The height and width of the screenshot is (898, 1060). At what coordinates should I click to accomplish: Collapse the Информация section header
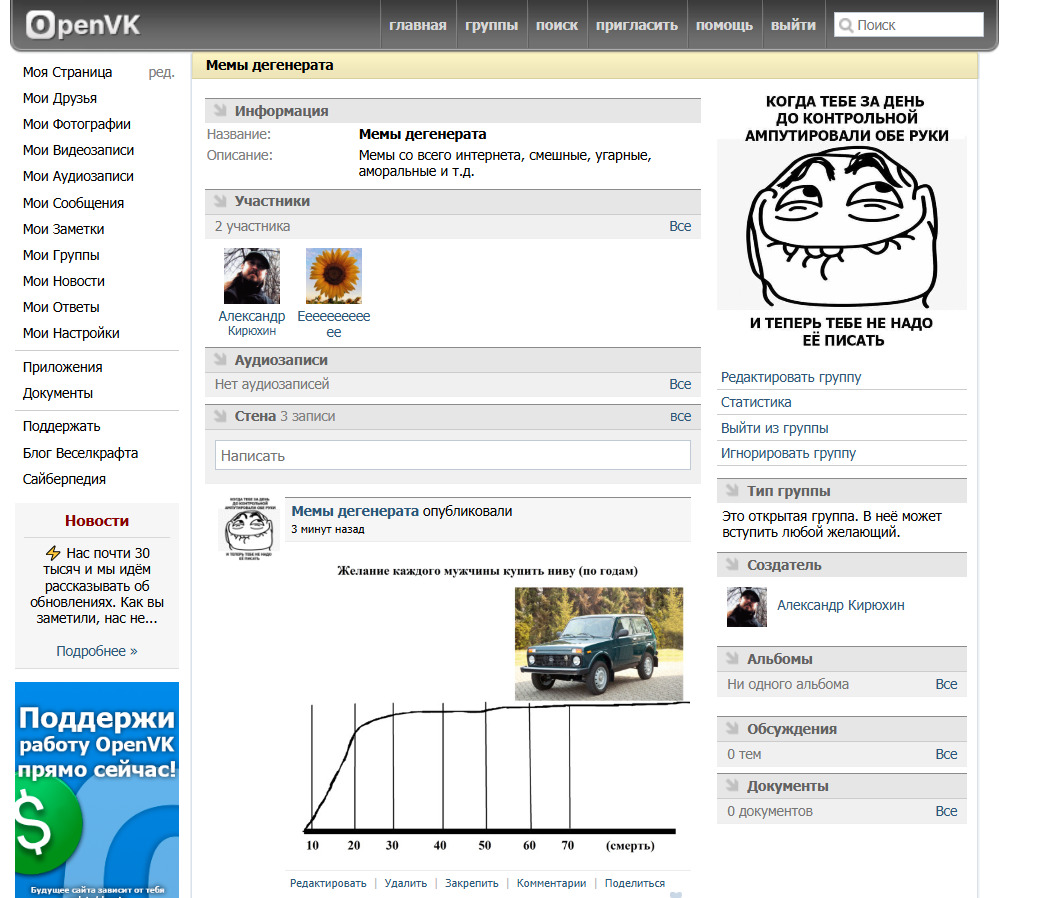coord(281,111)
